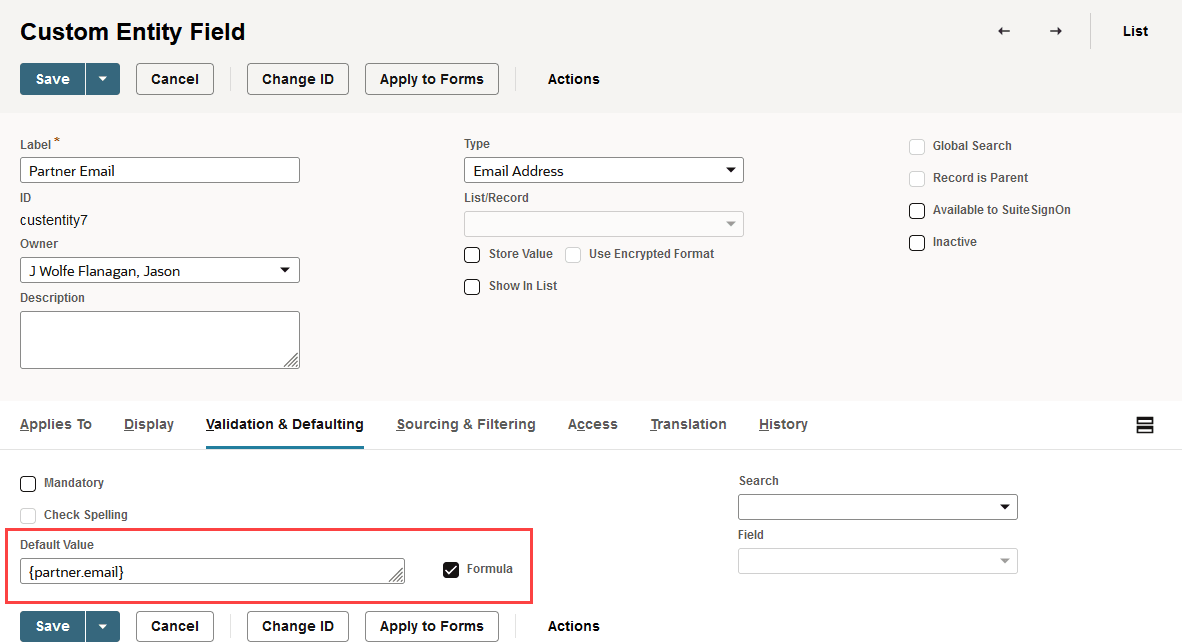Open the List link
The width and height of the screenshot is (1182, 642).
pyautogui.click(x=1135, y=31)
